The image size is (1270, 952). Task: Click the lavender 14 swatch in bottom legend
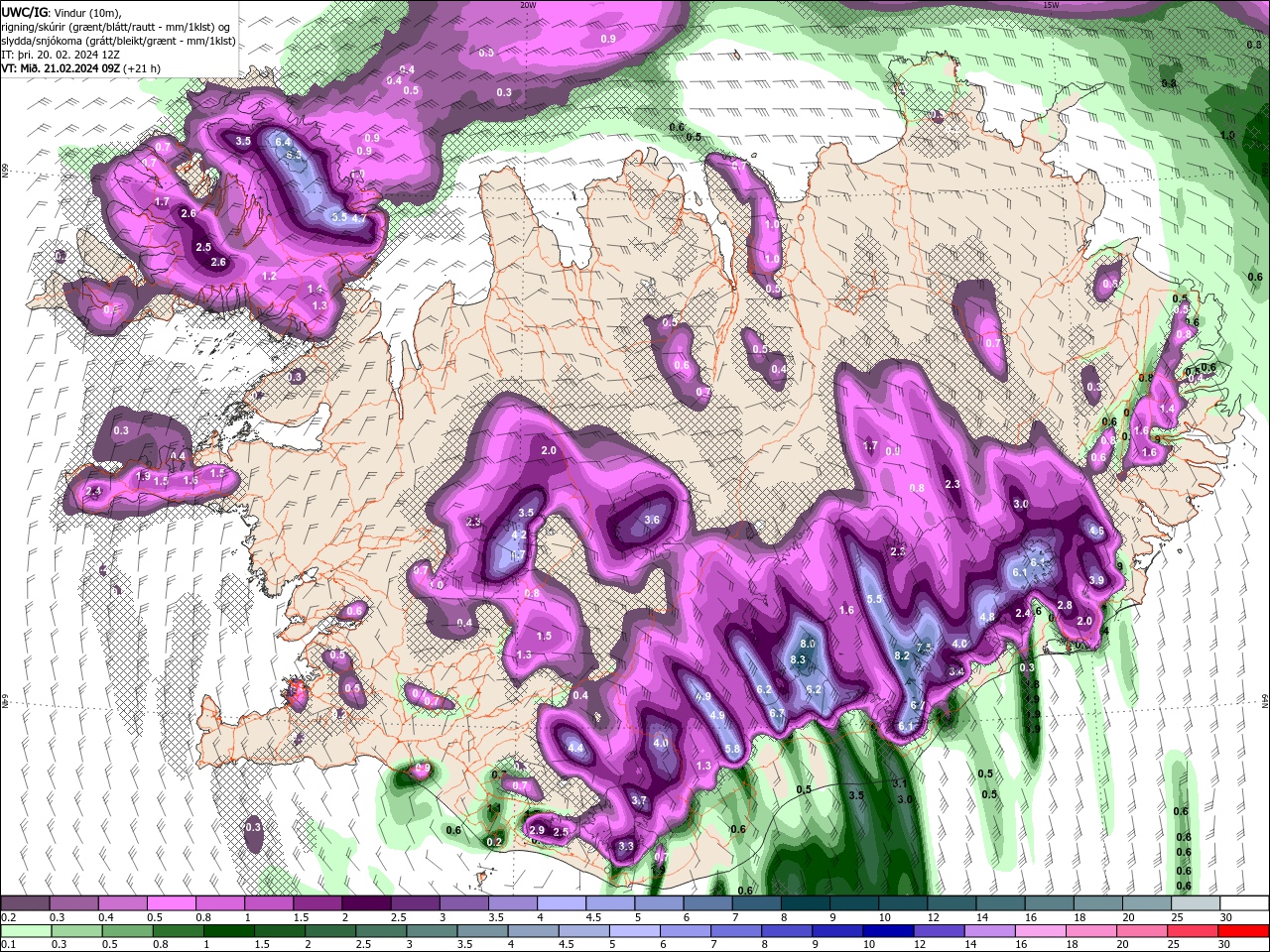point(990,931)
